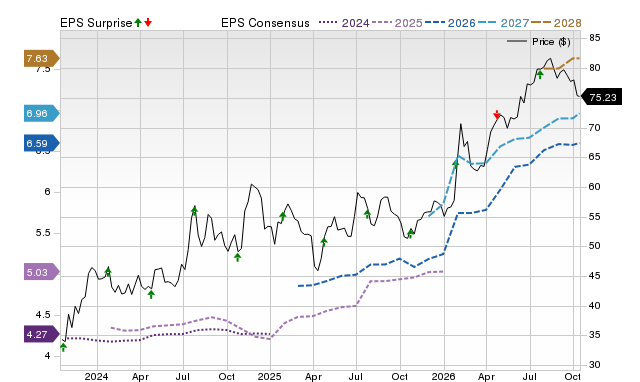The height and width of the screenshot is (382, 640).
Task: Select the 4.27 consensus value tag
Action: coord(41,335)
